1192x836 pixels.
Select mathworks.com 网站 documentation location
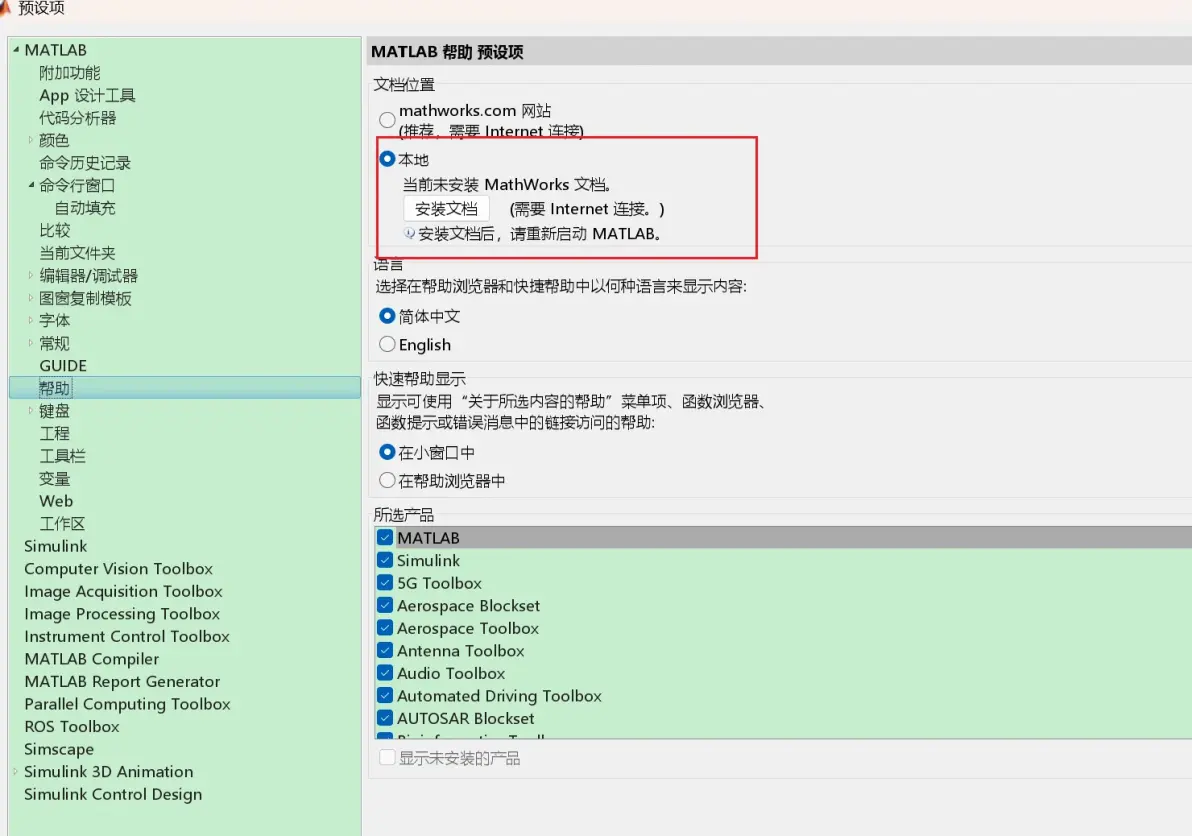click(x=387, y=119)
